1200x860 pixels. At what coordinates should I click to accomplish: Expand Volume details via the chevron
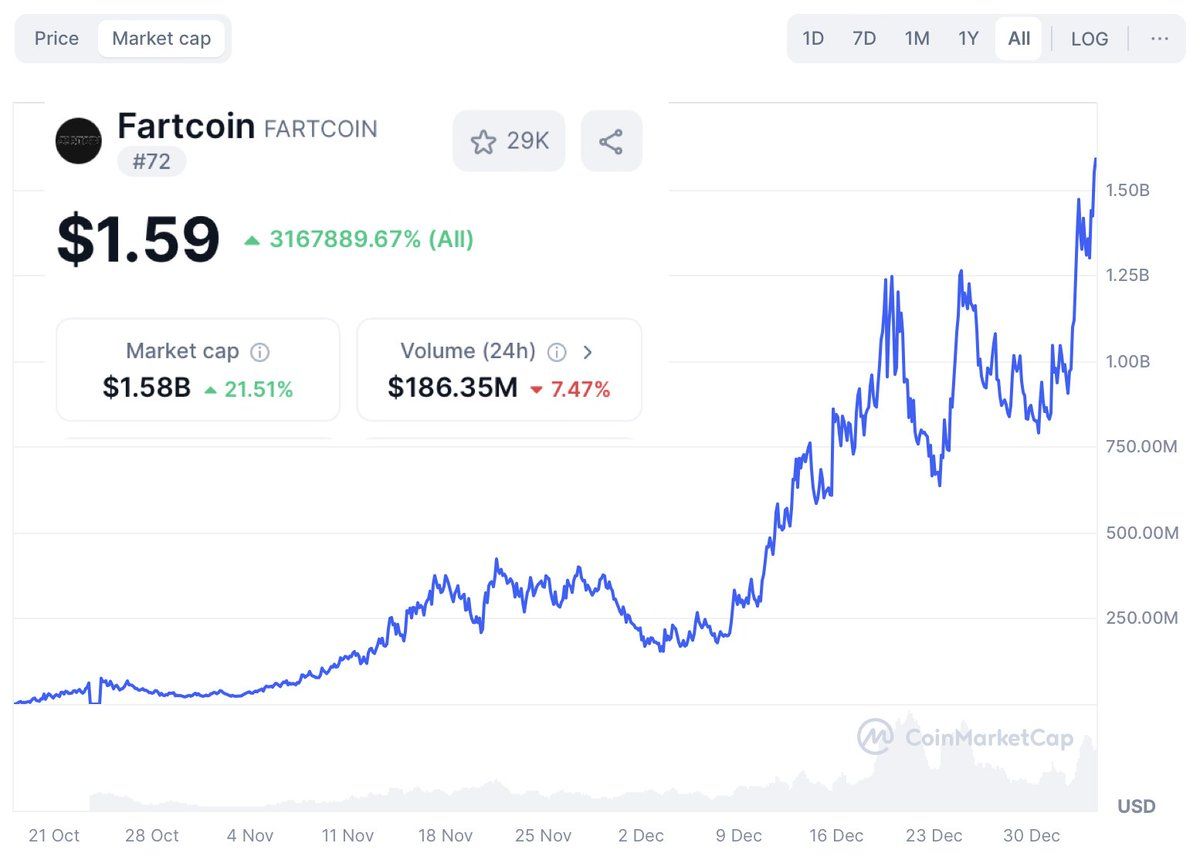(588, 352)
